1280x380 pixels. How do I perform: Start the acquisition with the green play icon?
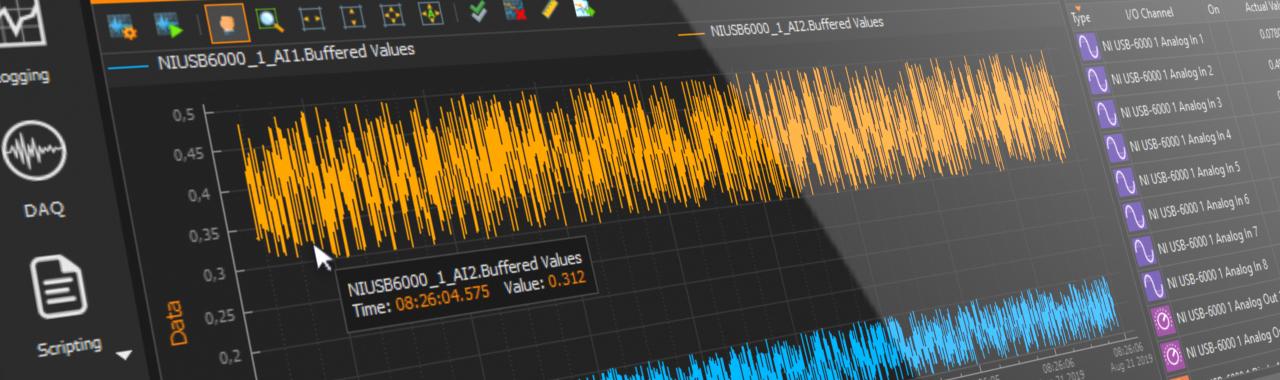pos(168,25)
